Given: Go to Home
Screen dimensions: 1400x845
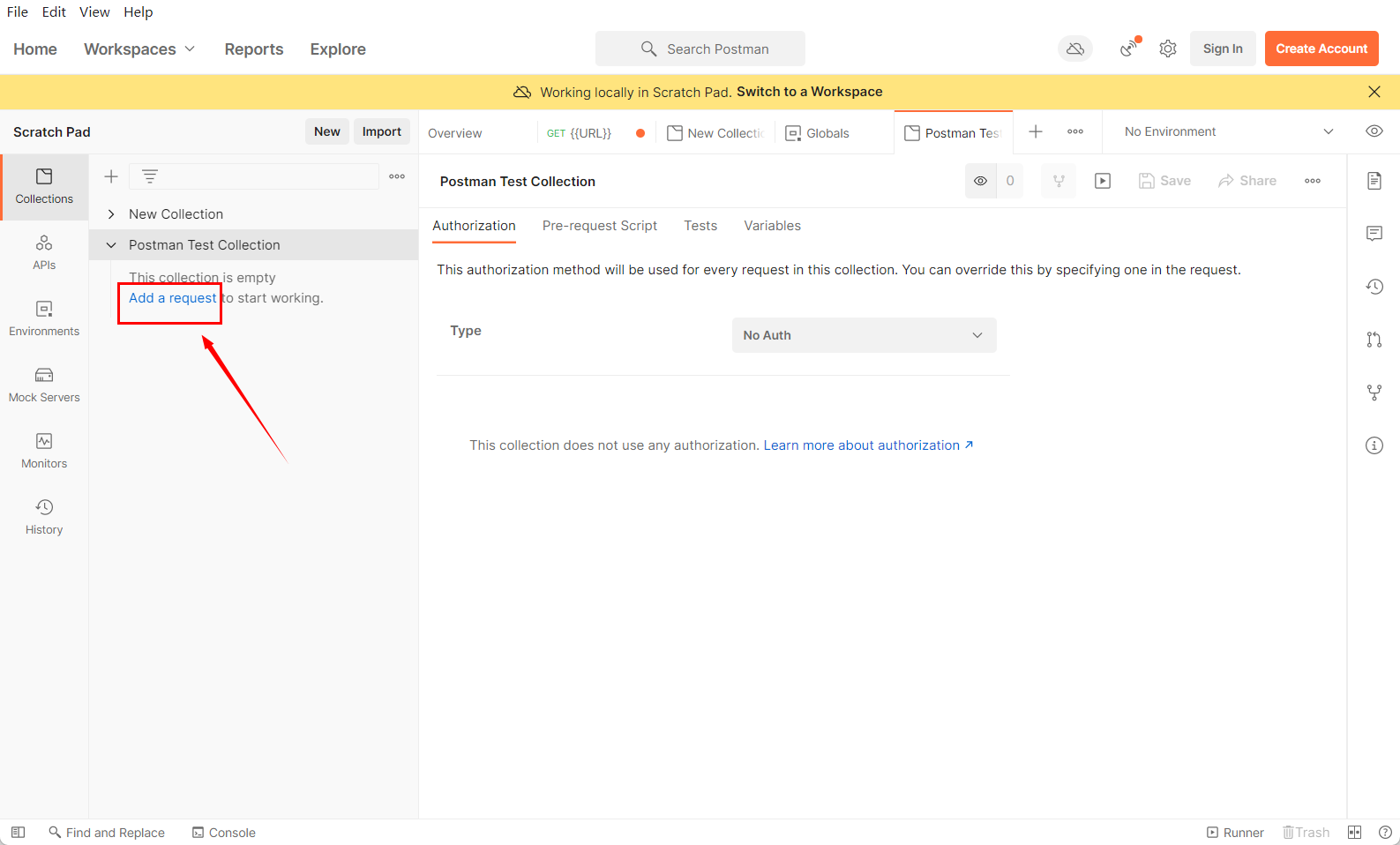Looking at the screenshot, I should pos(35,49).
